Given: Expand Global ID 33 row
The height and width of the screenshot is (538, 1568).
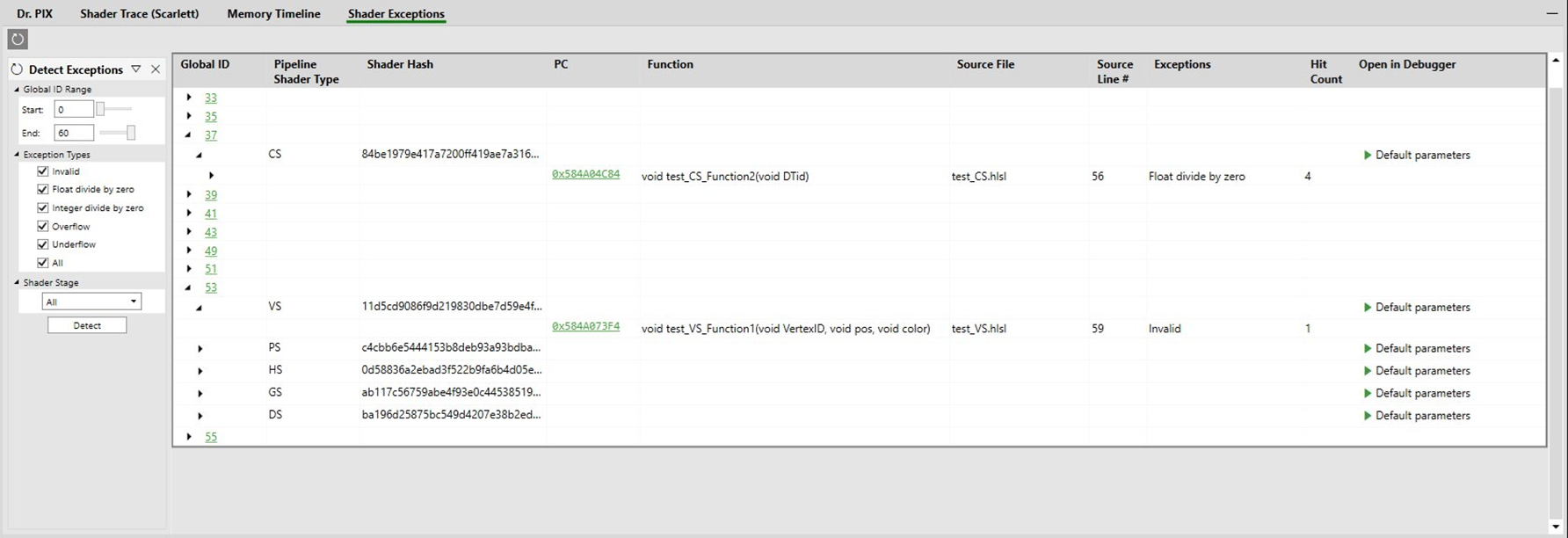Looking at the screenshot, I should 189,98.
